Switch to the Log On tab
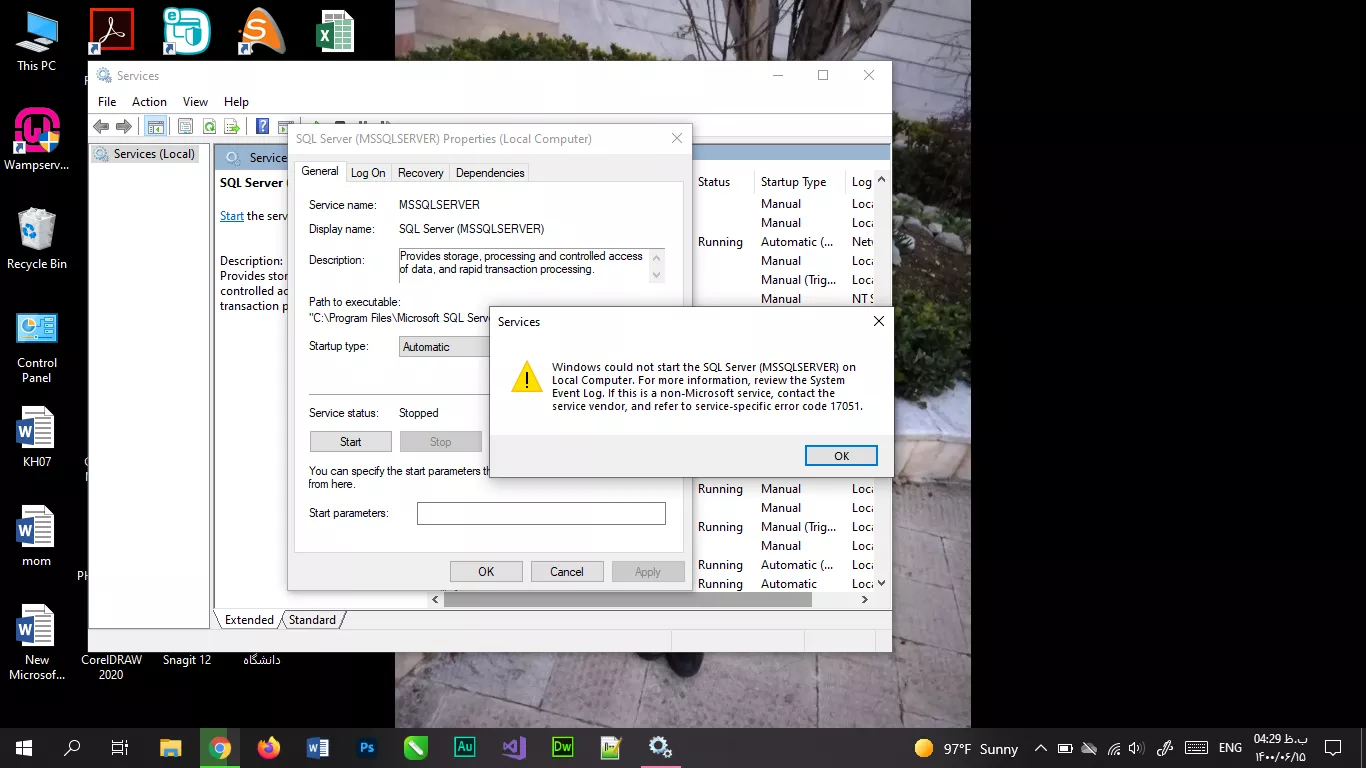The height and width of the screenshot is (768, 1366). coord(368,173)
